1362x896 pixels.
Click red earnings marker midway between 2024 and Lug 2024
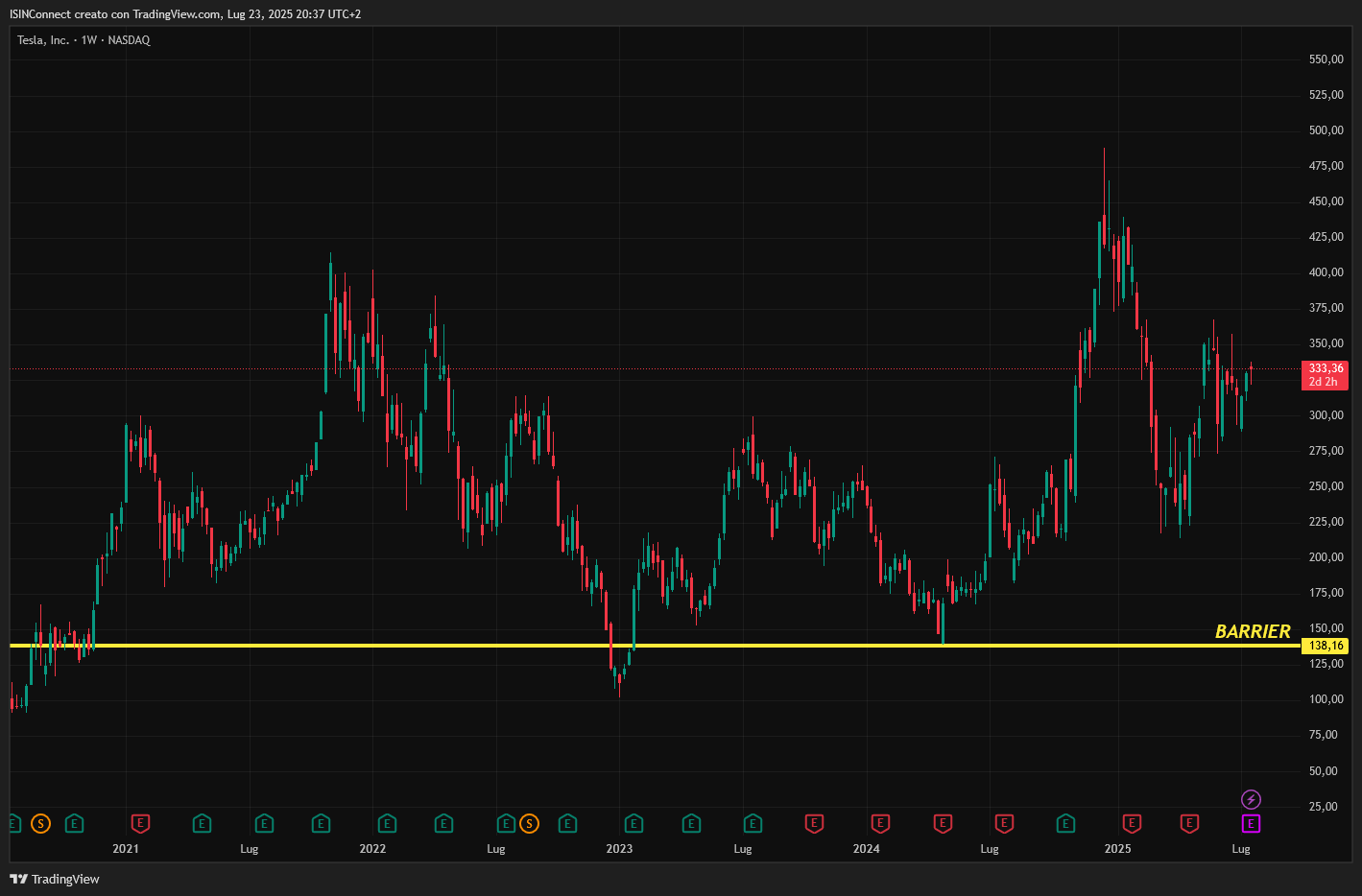coord(943,823)
